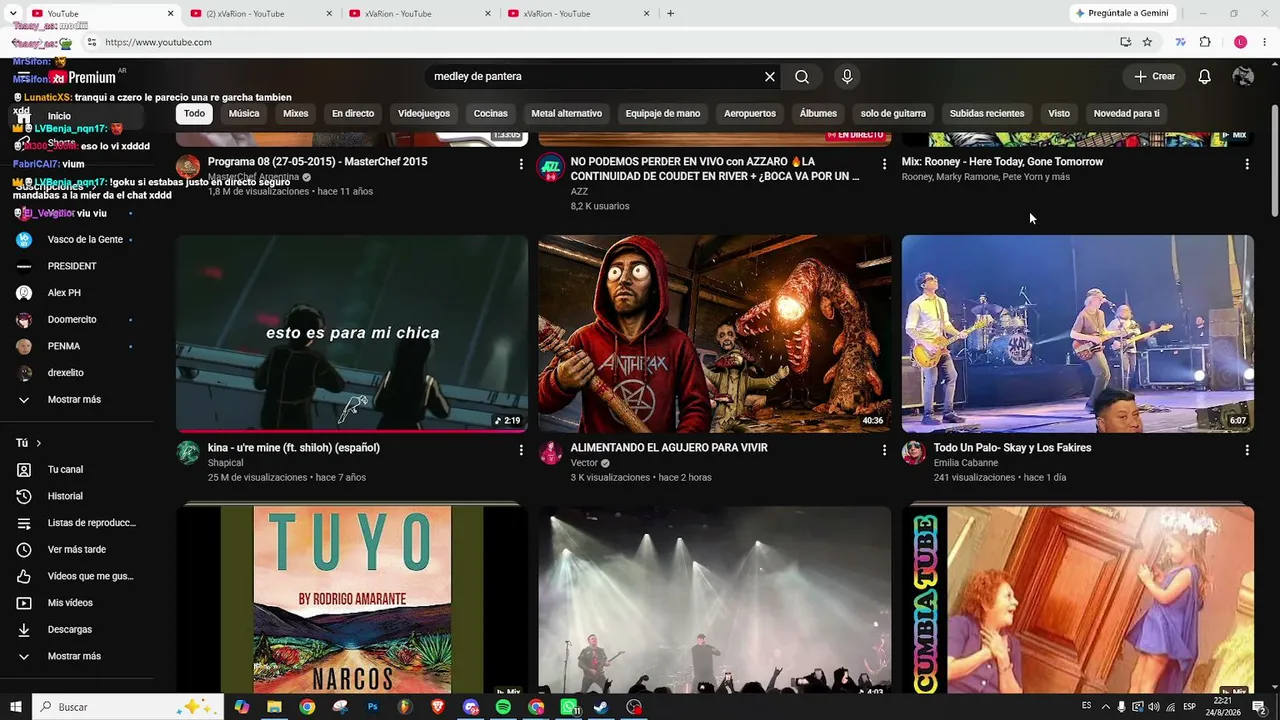Open Ver más tarde list
Screen dimensions: 1280x720
[76, 550]
